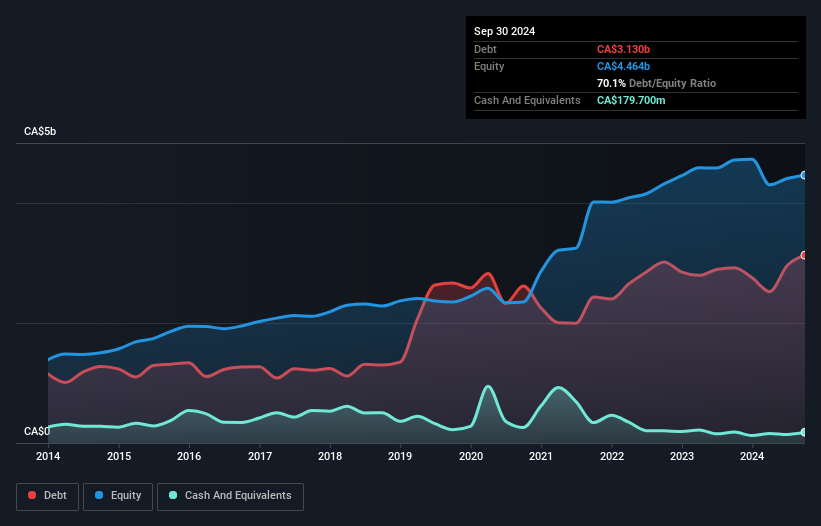Image resolution: width=821 pixels, height=526 pixels.
Task: Click the 70.1% Debt/Equity Ratio text
Action: pyautogui.click(x=656, y=83)
